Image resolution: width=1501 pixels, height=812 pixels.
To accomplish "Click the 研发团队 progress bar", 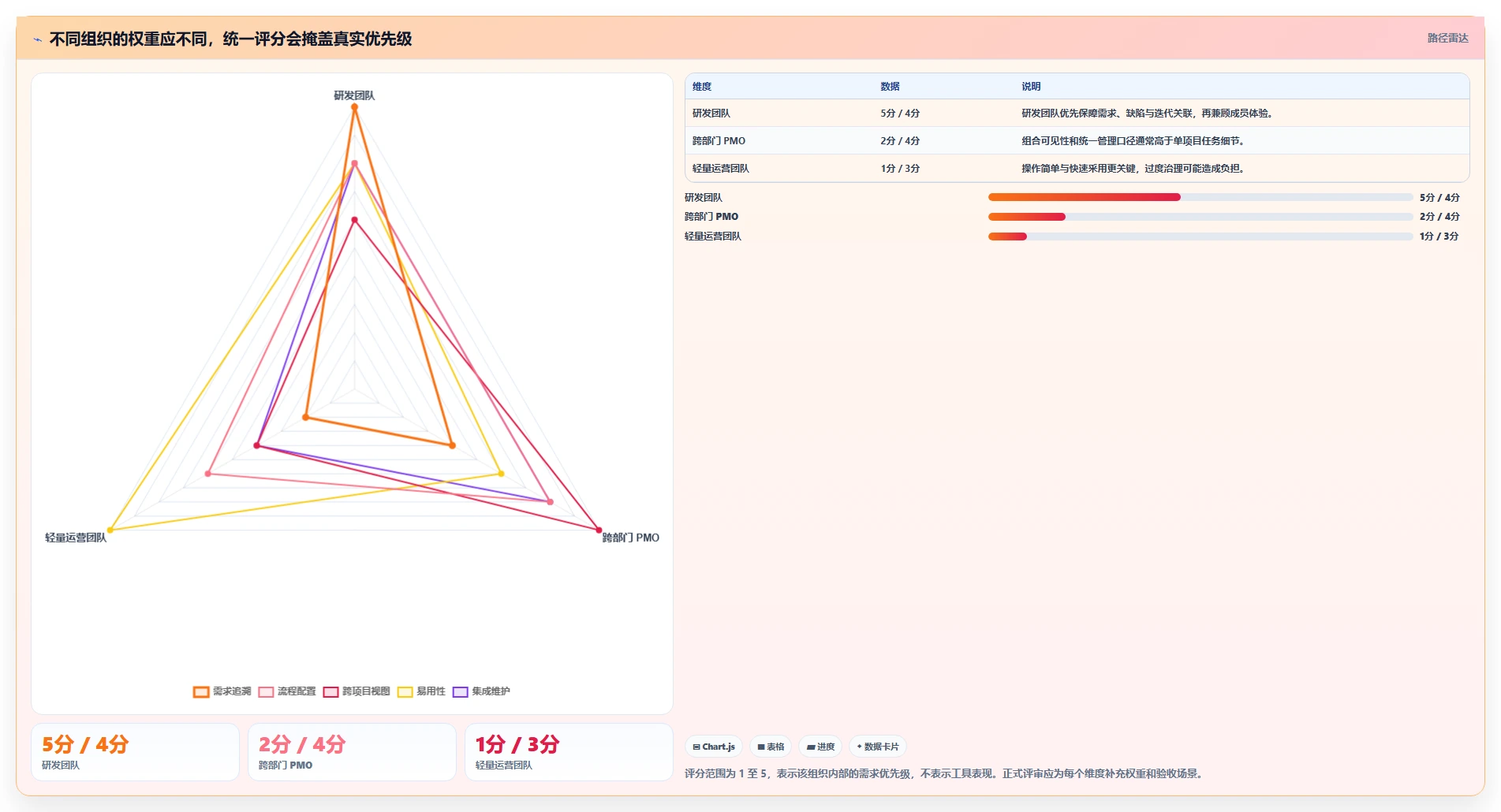I will [x=1200, y=197].
